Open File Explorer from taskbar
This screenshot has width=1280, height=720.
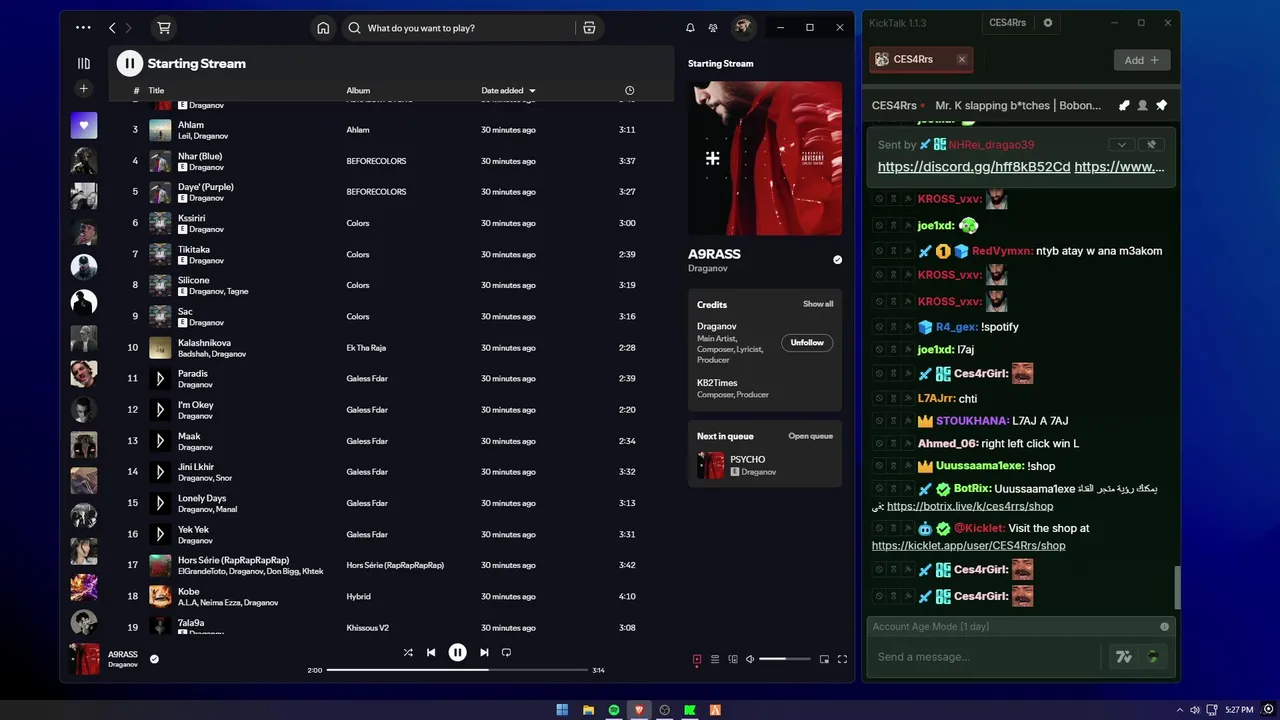coord(588,710)
